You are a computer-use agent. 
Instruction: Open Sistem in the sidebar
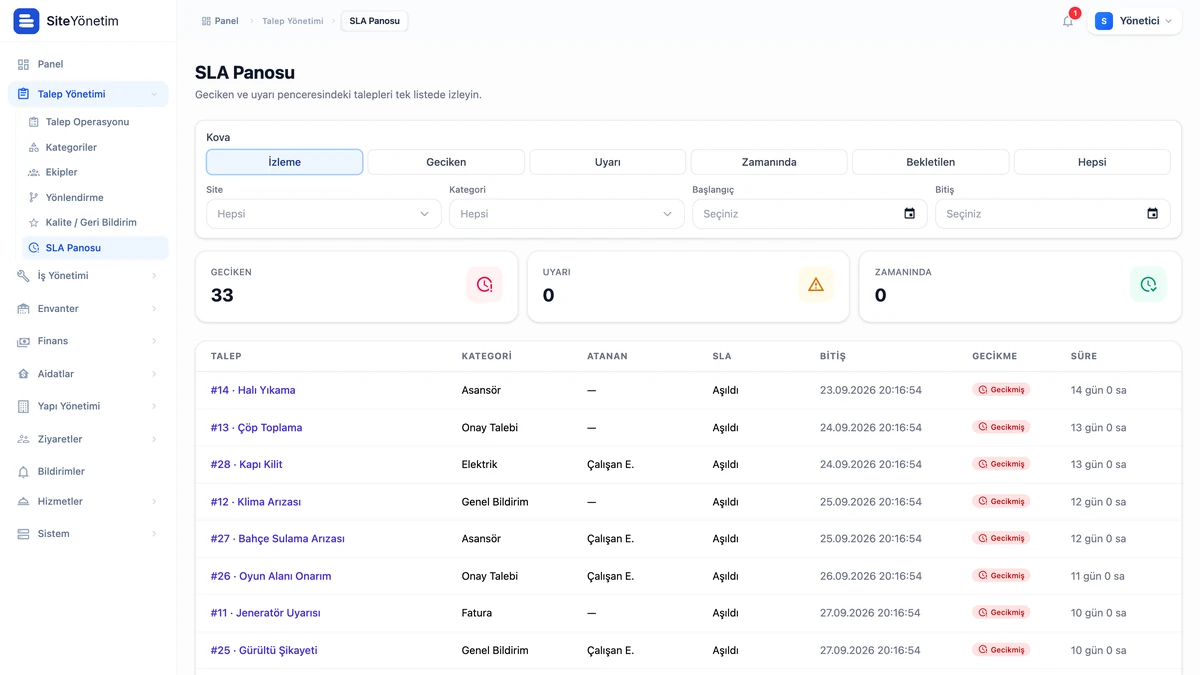click(x=88, y=534)
